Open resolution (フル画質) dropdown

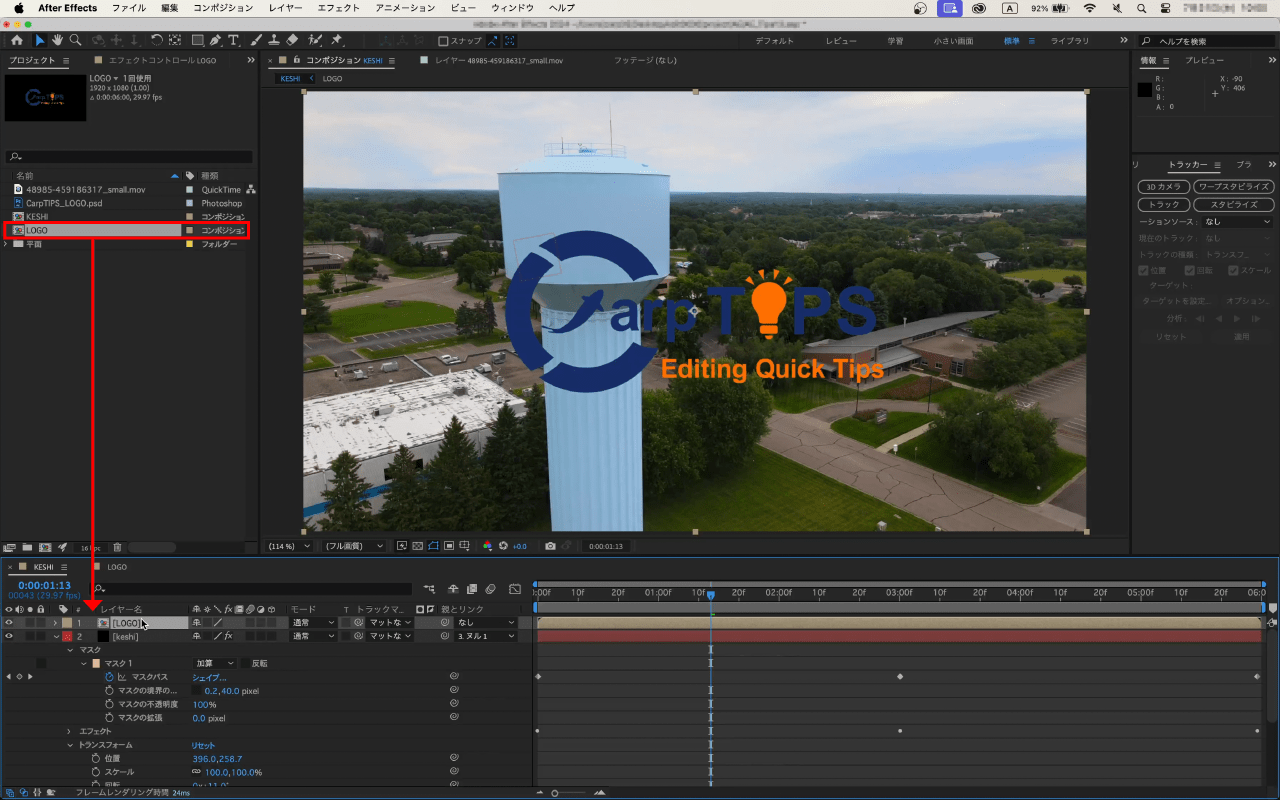(x=354, y=546)
